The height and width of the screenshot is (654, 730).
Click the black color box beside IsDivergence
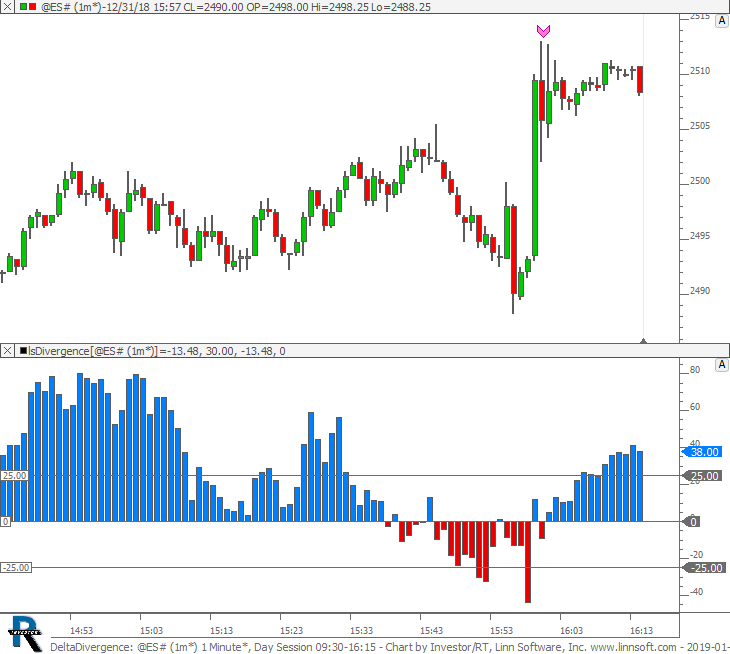(24, 351)
